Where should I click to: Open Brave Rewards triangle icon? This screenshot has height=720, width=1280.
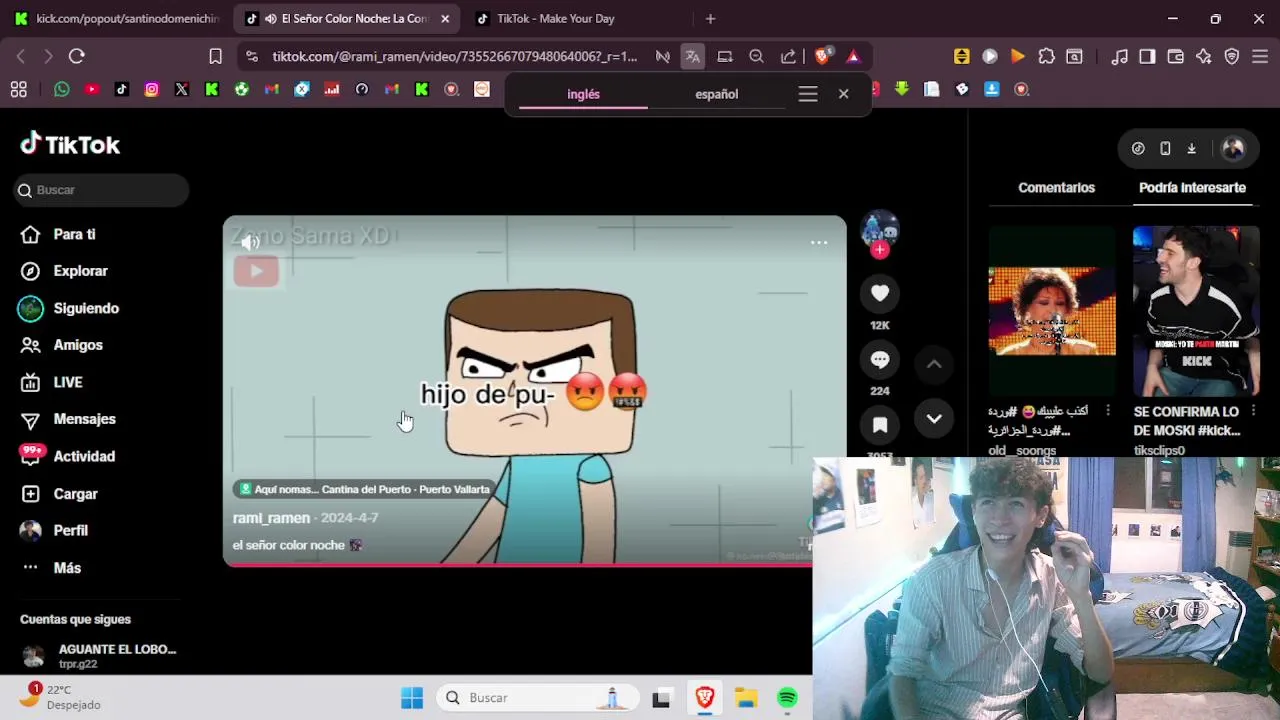point(853,57)
